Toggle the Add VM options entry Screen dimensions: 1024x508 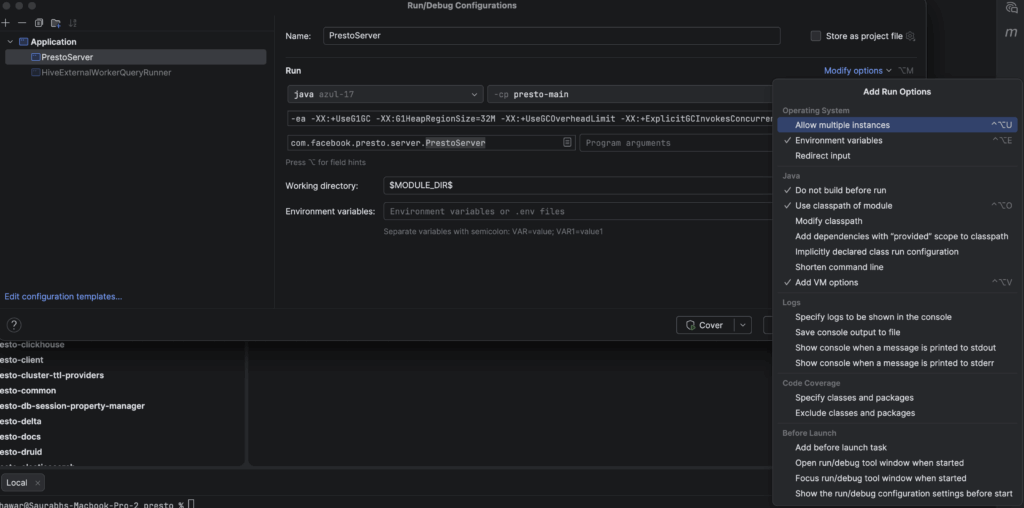pos(826,283)
